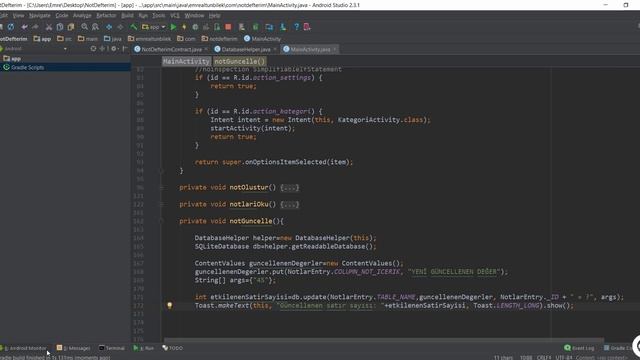Image resolution: width=640 pixels, height=360 pixels.
Task: Open the Analyze menu
Action: (82, 16)
